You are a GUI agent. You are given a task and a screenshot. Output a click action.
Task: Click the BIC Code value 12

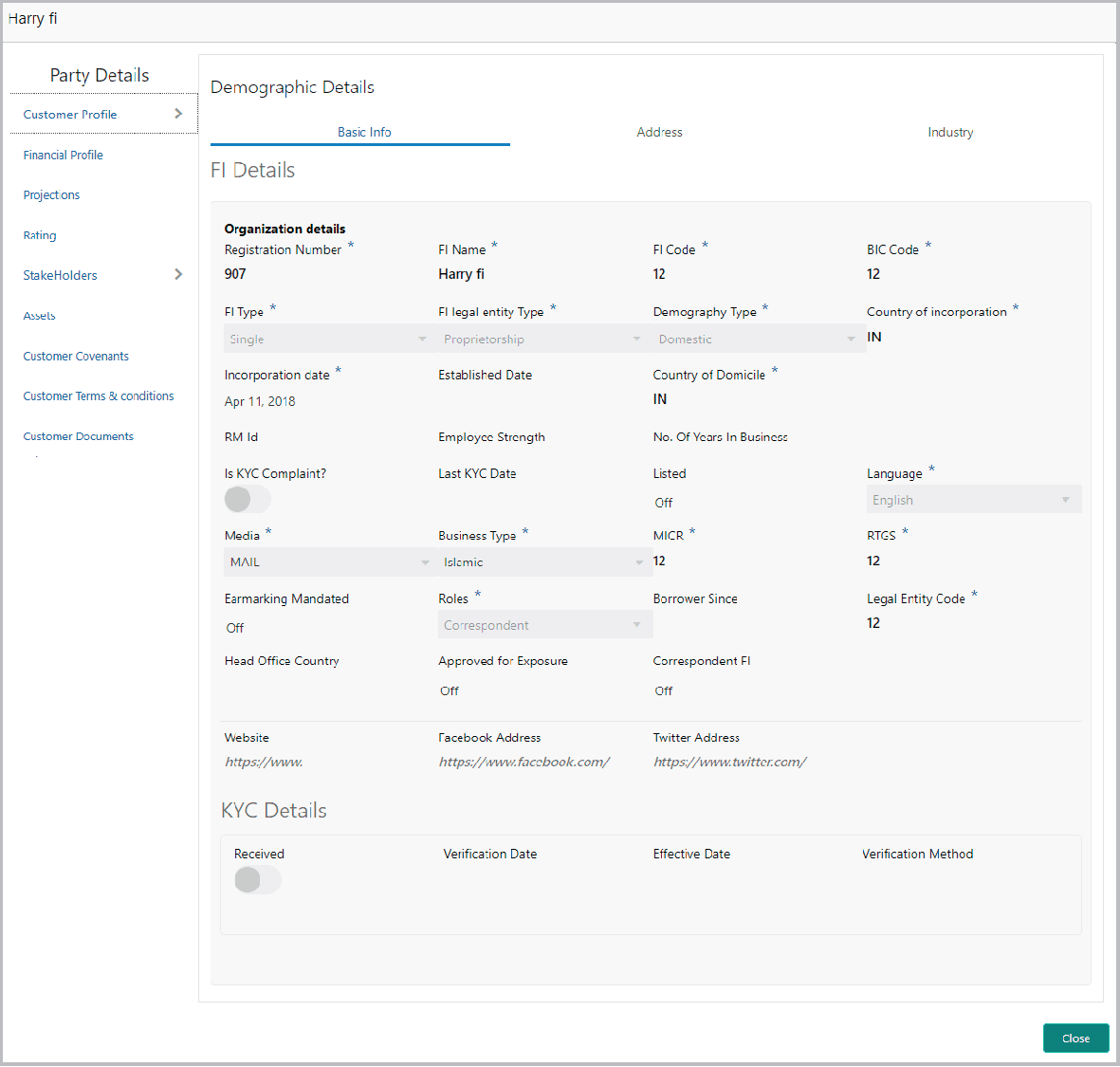pos(873,274)
